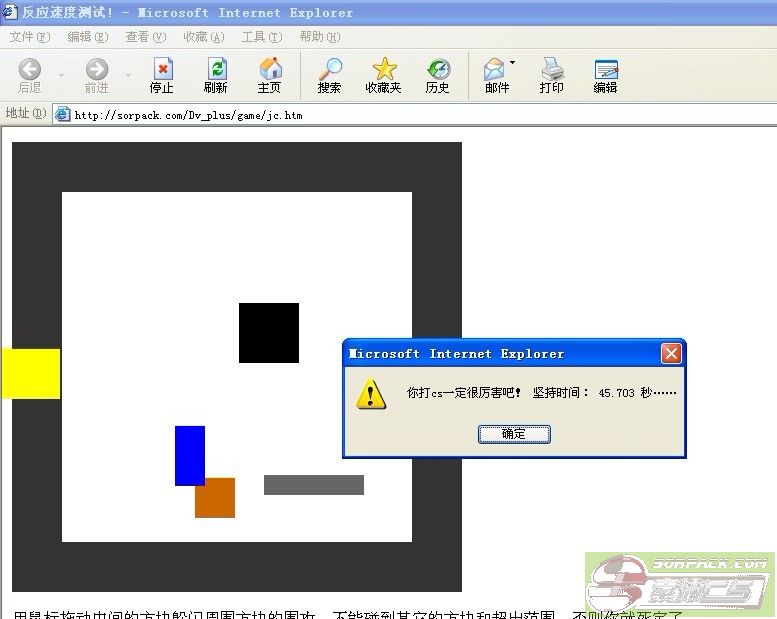Open the Edit page toolbar icon
Screen dimensions: 777x619
(x=606, y=69)
